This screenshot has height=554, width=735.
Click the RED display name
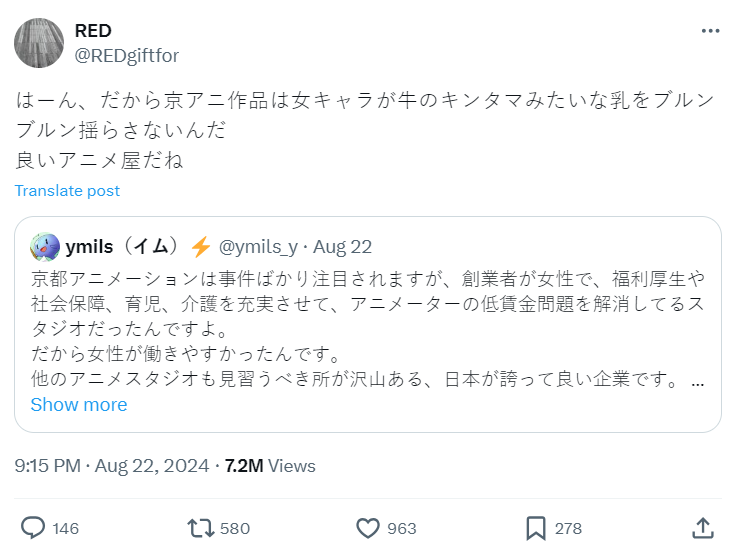(93, 31)
